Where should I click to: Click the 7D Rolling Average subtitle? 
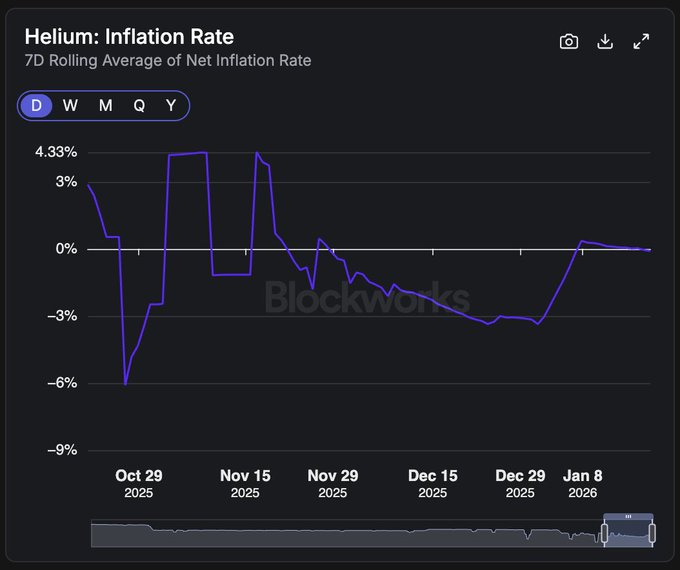pos(168,61)
